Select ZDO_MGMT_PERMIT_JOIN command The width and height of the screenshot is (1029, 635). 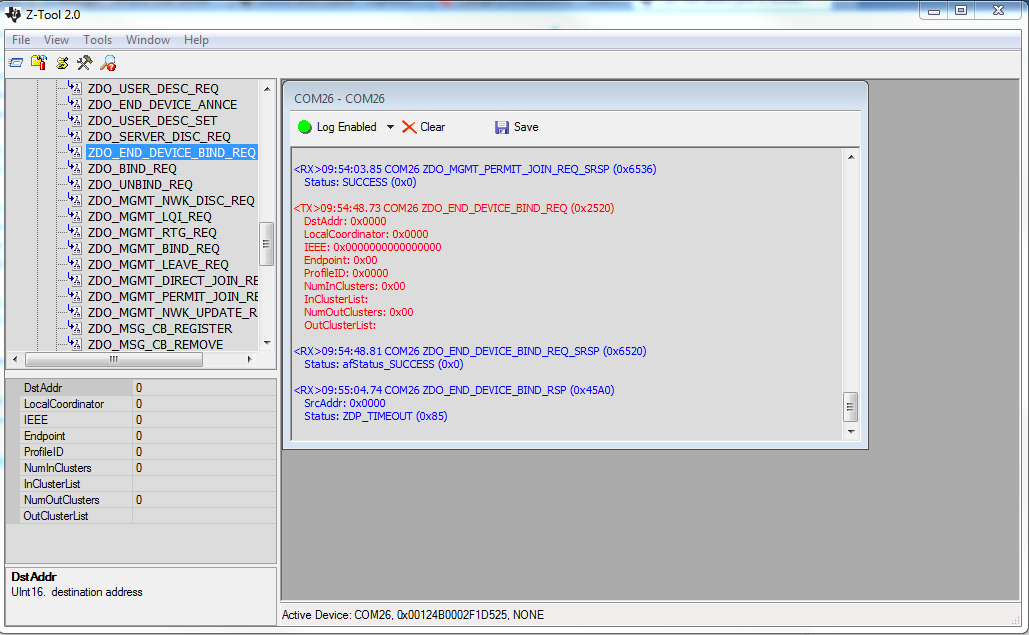pos(173,297)
